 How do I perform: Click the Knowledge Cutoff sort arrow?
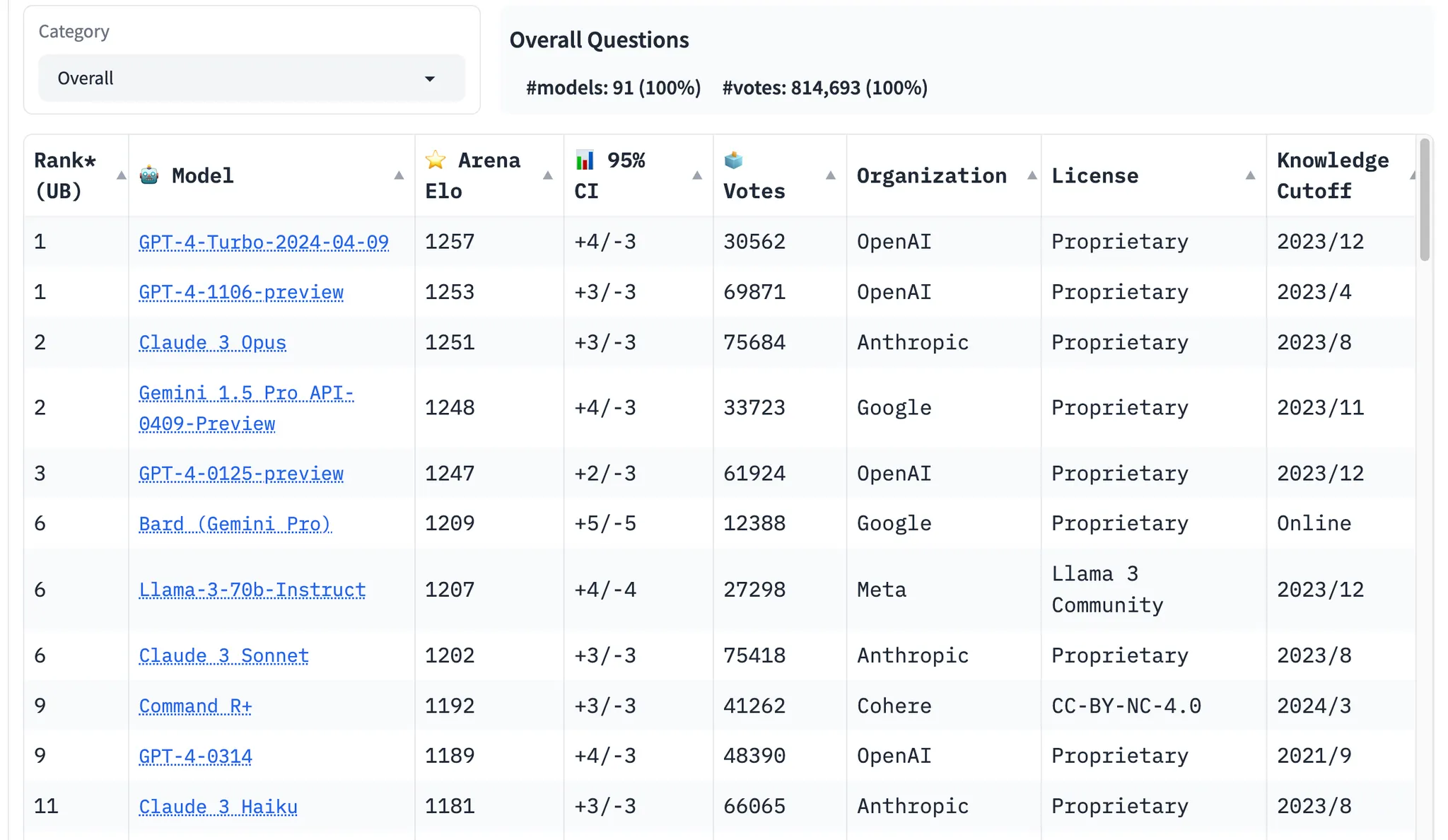[1412, 175]
